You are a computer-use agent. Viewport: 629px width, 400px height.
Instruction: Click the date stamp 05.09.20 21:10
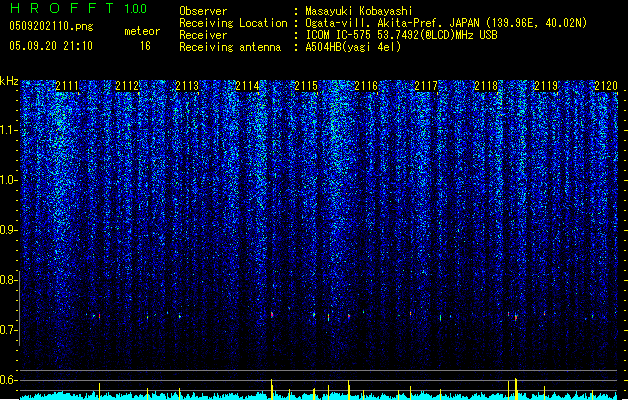(51, 46)
